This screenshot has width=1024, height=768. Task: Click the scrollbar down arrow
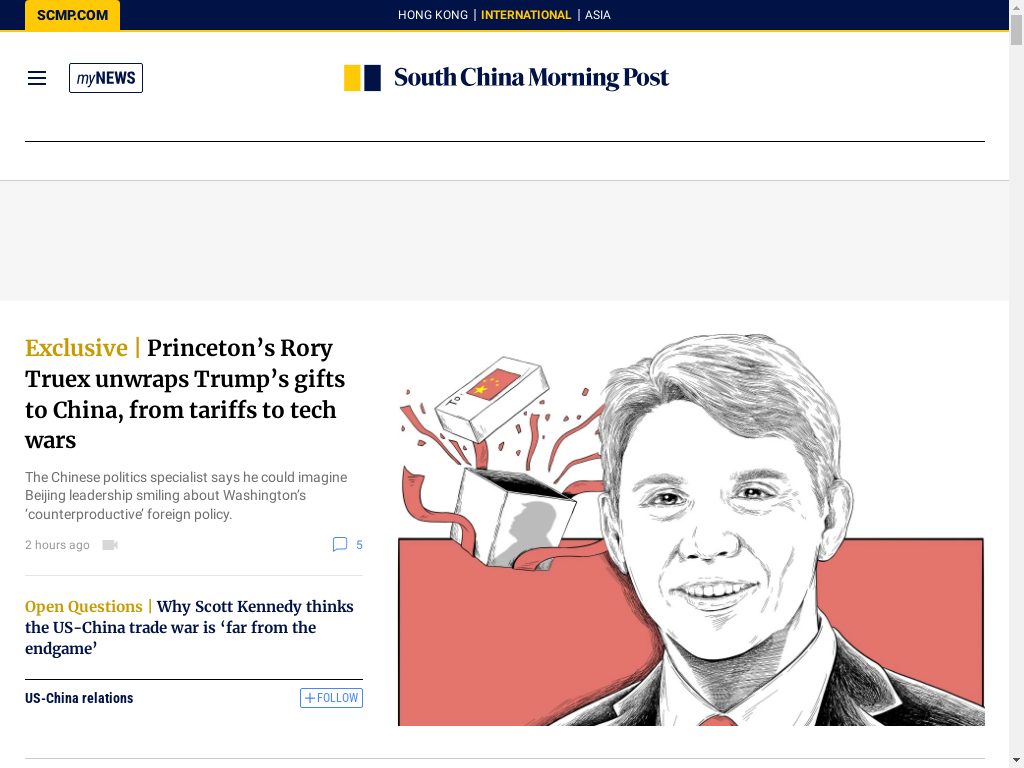pos(1016,761)
